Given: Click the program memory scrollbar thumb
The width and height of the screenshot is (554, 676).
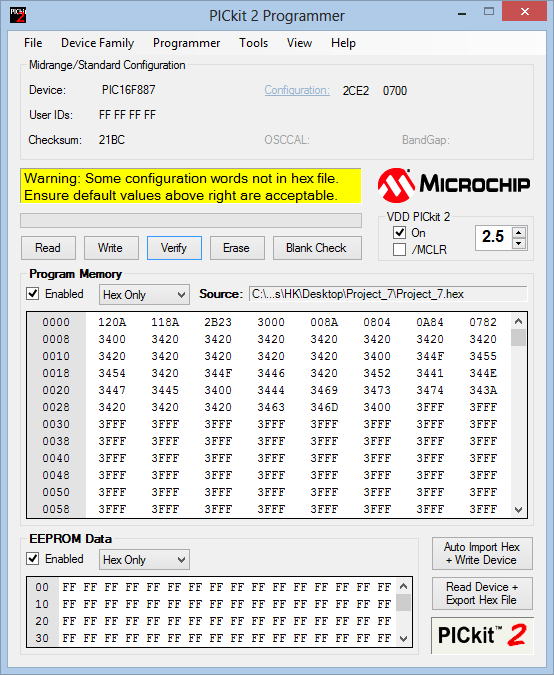Looking at the screenshot, I should pyautogui.click(x=519, y=338).
